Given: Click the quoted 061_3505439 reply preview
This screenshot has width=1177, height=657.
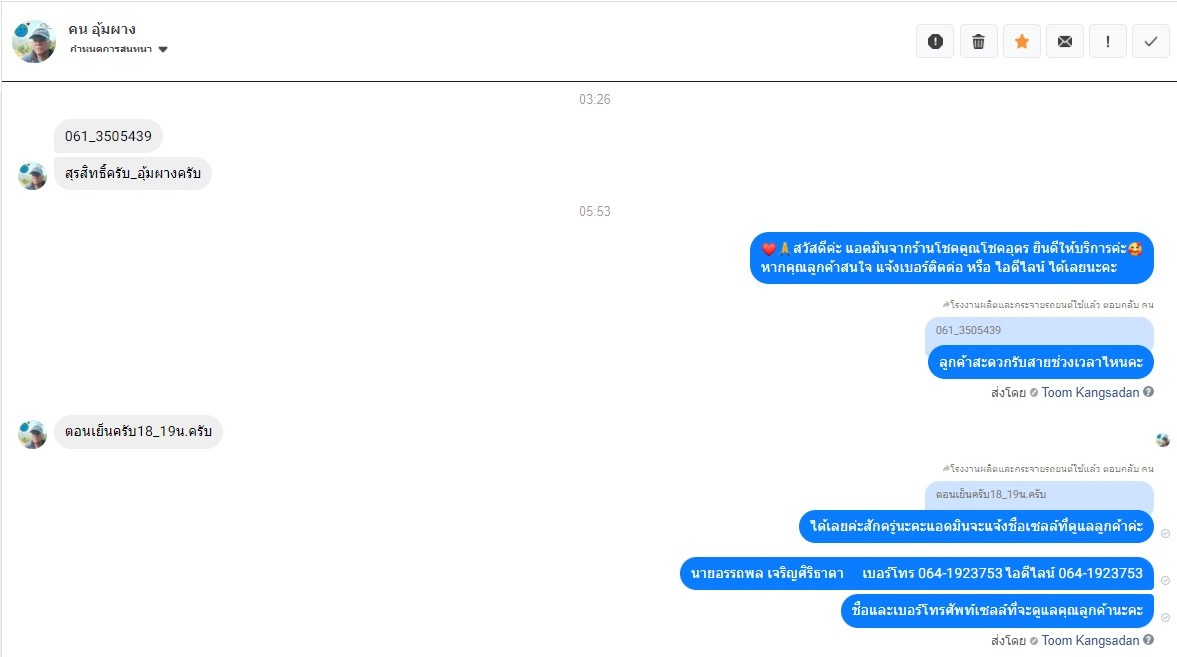Looking at the screenshot, I should pyautogui.click(x=1039, y=330).
